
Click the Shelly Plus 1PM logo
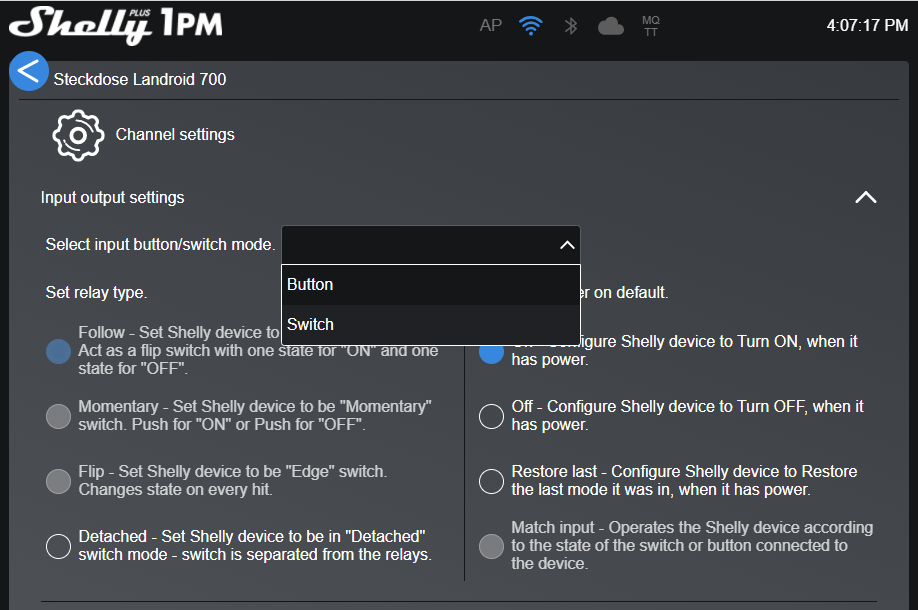pos(116,25)
